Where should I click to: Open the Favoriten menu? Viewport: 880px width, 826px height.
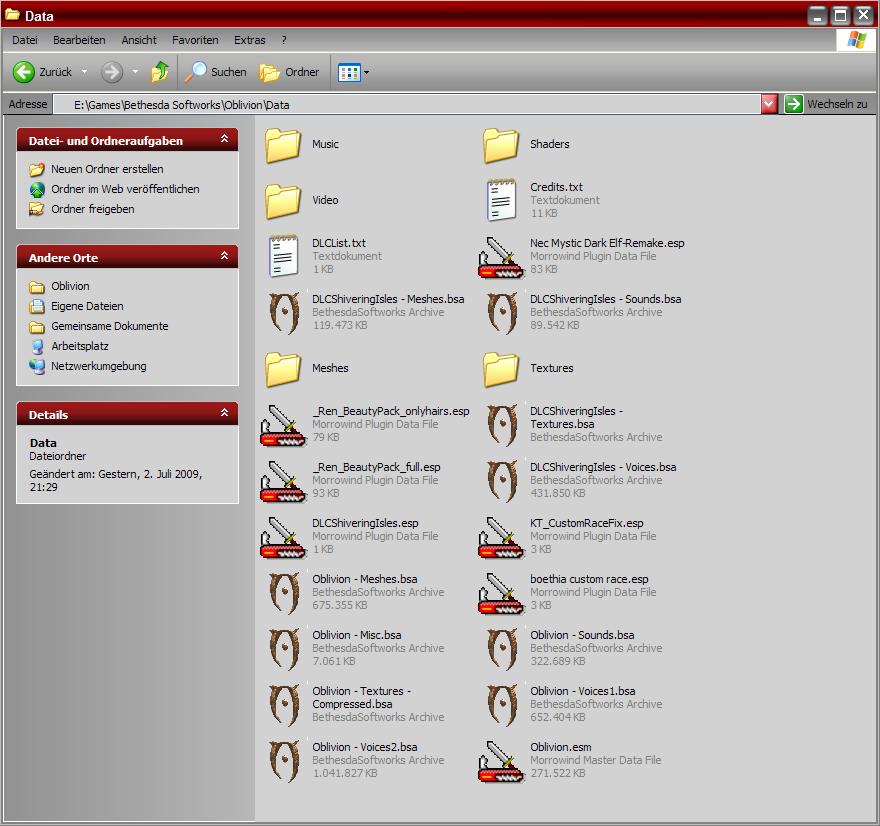pos(195,40)
